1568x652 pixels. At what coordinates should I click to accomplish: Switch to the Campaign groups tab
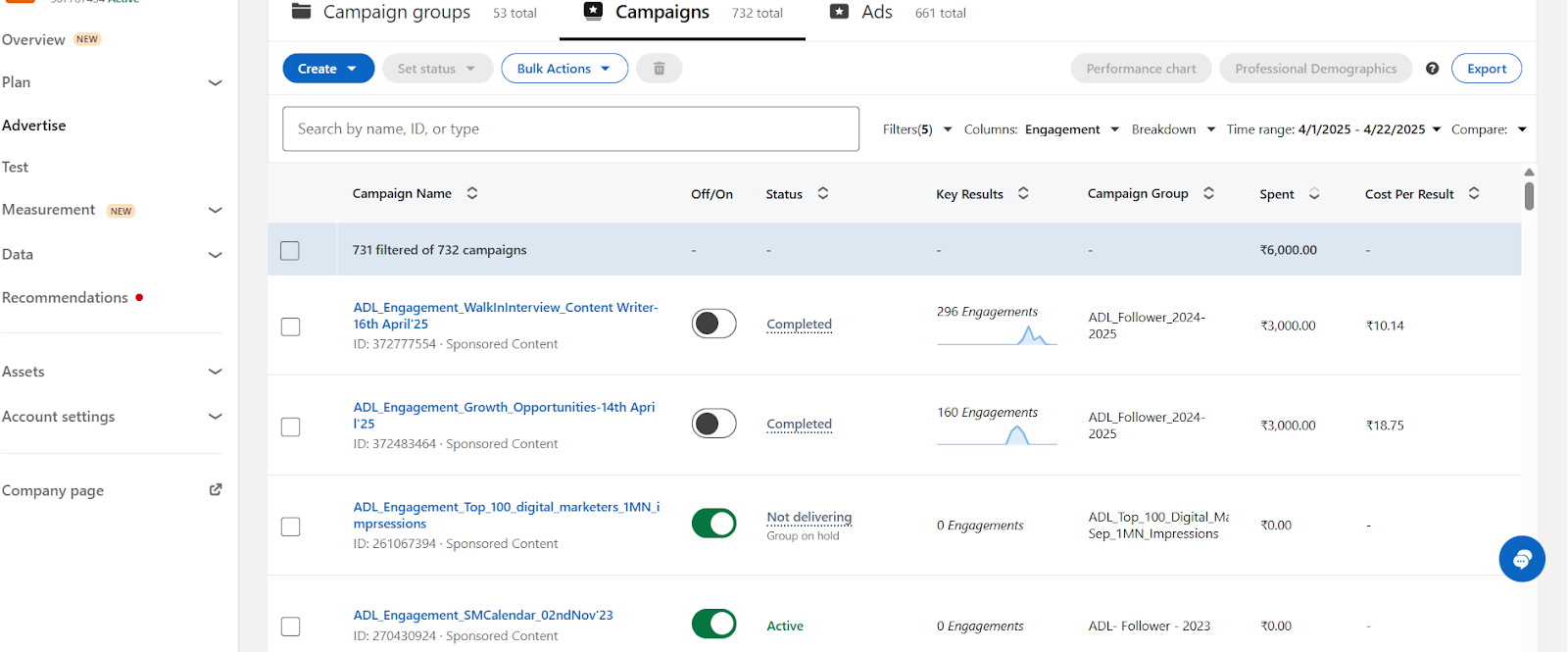tap(415, 12)
